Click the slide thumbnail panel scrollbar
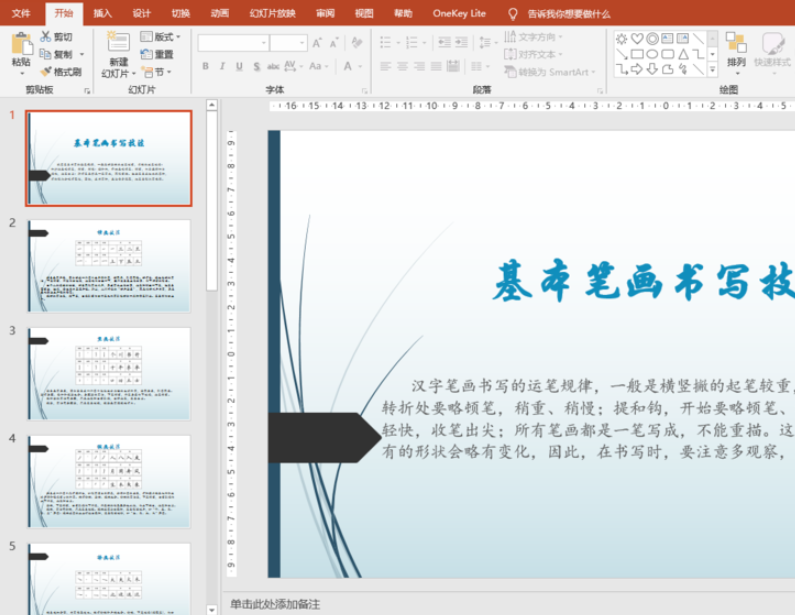795x615 pixels. point(211,200)
